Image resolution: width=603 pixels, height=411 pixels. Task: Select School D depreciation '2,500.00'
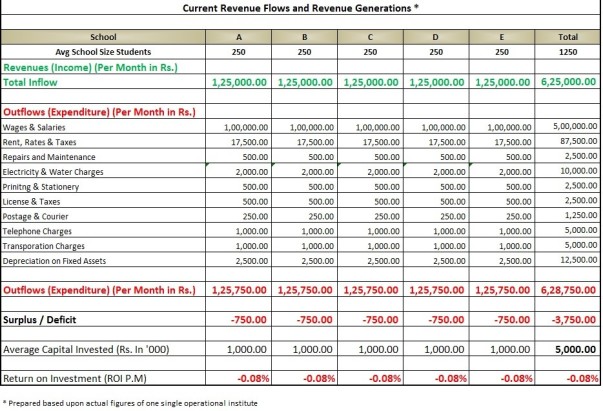(x=449, y=261)
